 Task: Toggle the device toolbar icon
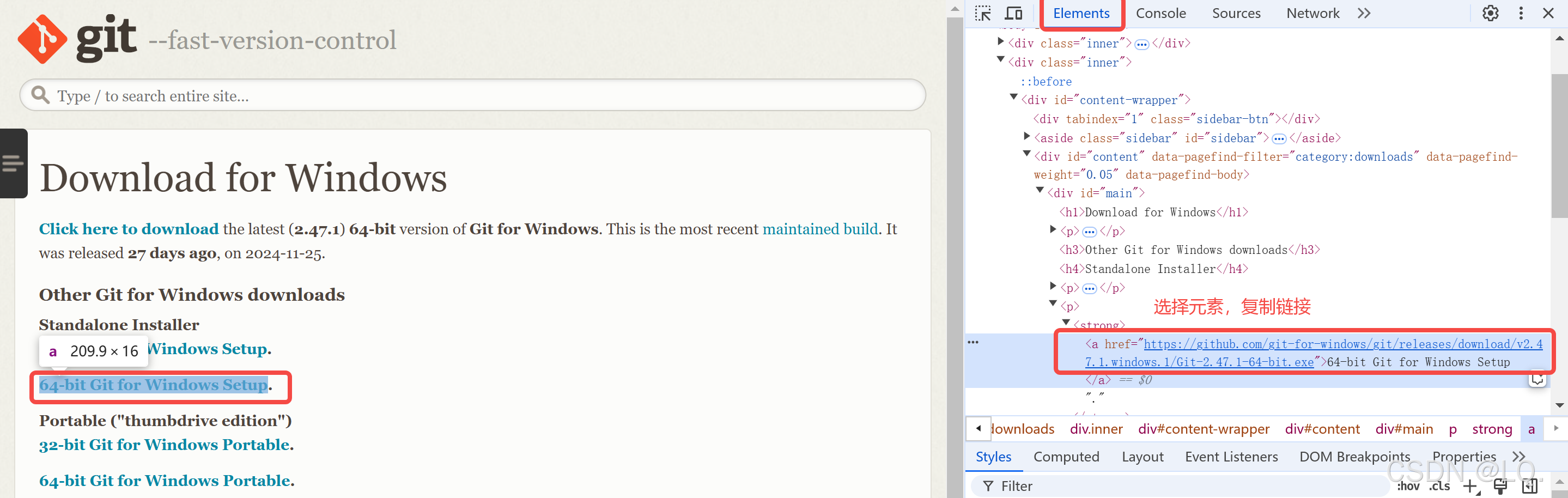1013,14
